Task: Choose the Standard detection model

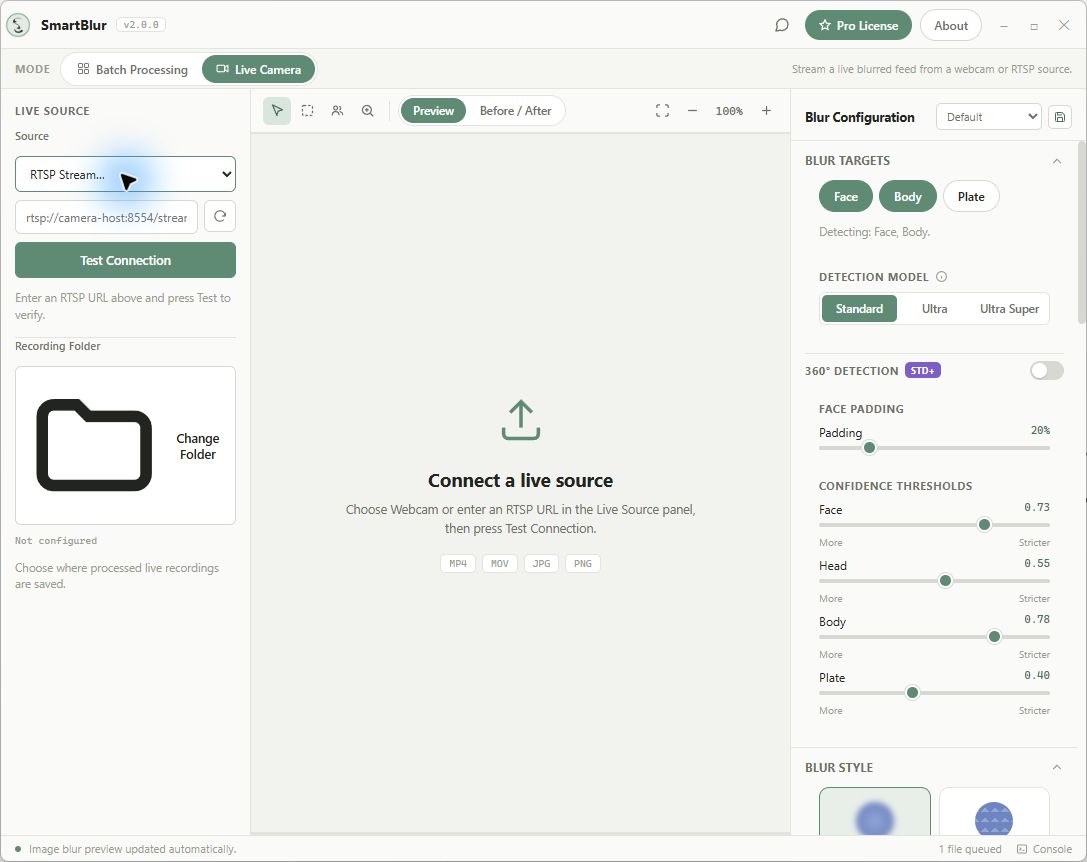Action: [x=859, y=309]
